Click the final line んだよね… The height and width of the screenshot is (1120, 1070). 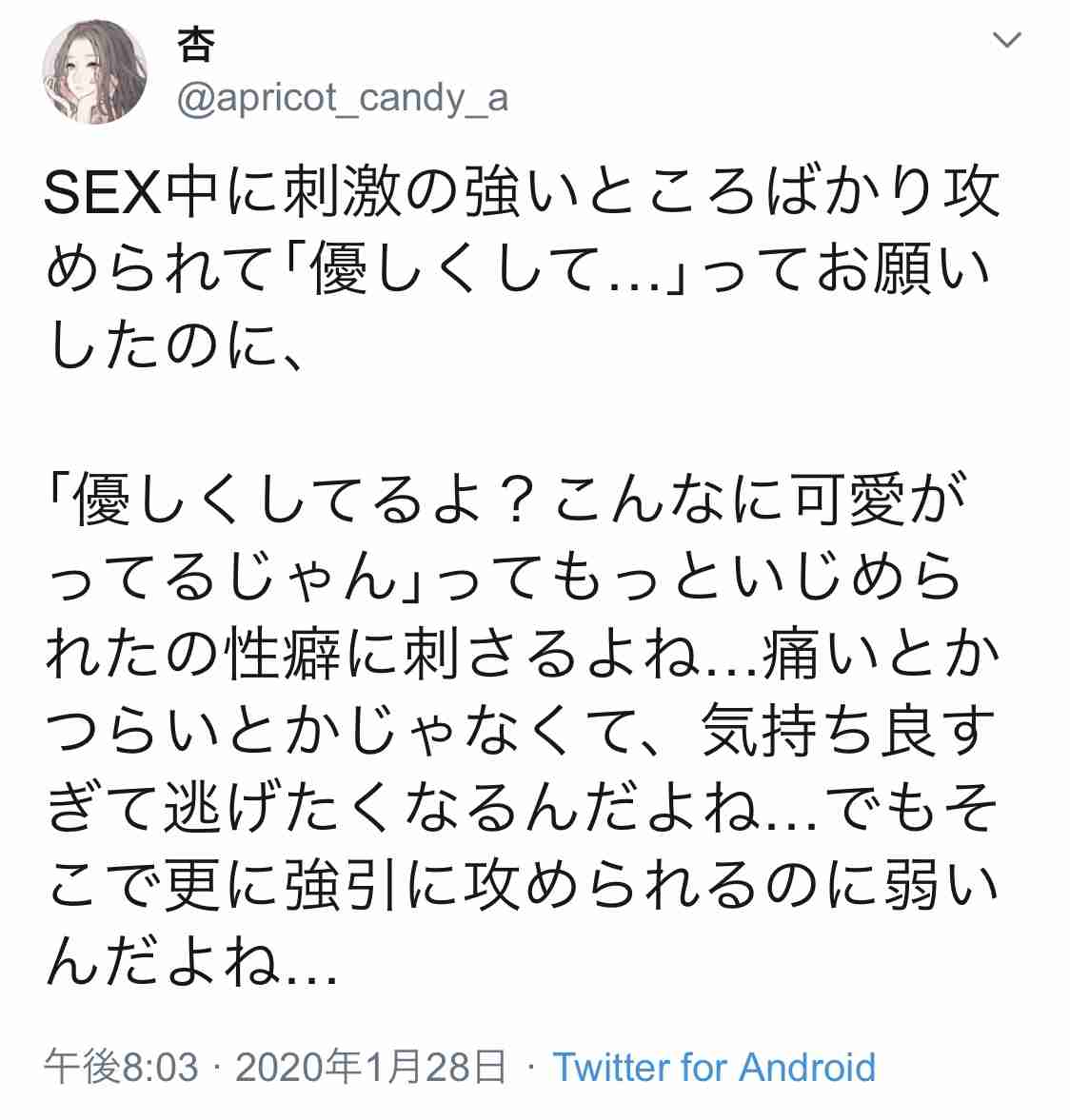(190, 963)
